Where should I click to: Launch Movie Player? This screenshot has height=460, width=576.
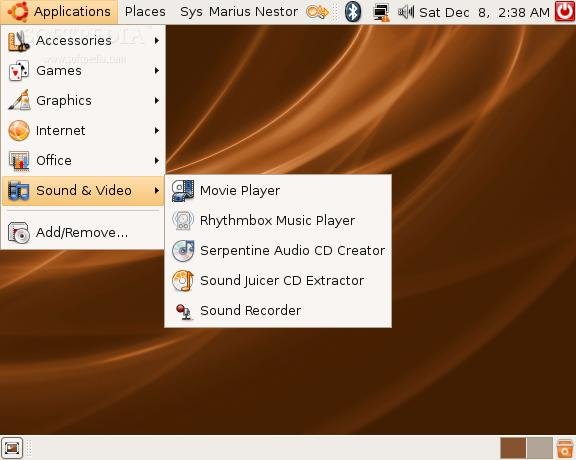(x=278, y=191)
